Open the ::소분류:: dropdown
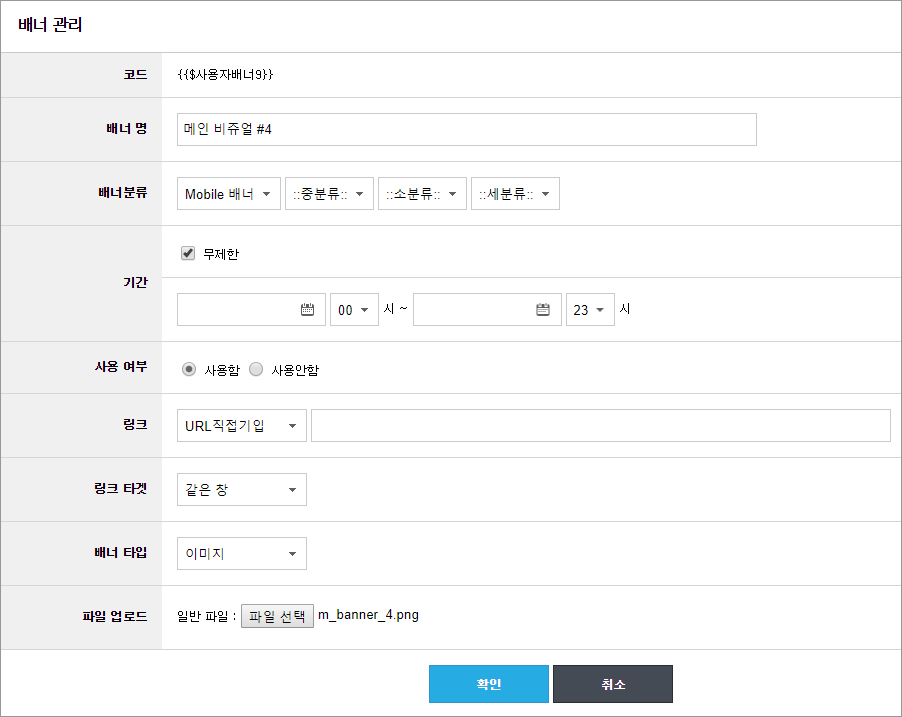Screen dimensions: 902x717 click(x=422, y=193)
